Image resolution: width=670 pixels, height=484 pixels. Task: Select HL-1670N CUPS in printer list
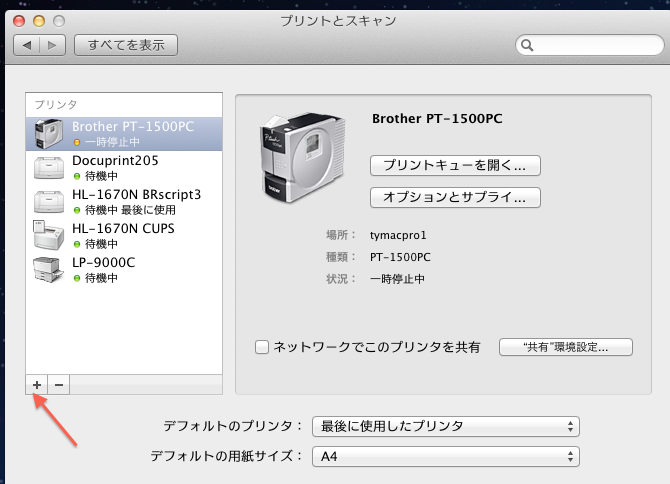[x=124, y=236]
